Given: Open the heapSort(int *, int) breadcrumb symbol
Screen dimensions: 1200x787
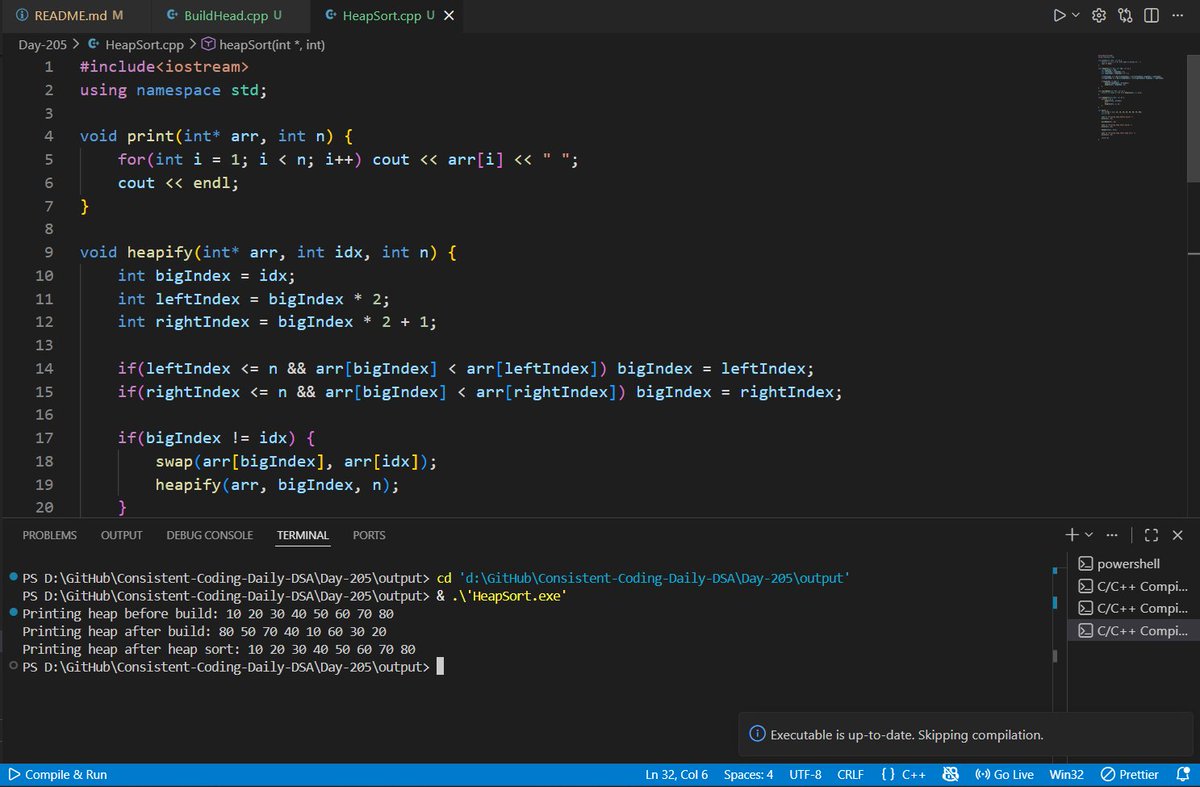Looking at the screenshot, I should point(263,44).
